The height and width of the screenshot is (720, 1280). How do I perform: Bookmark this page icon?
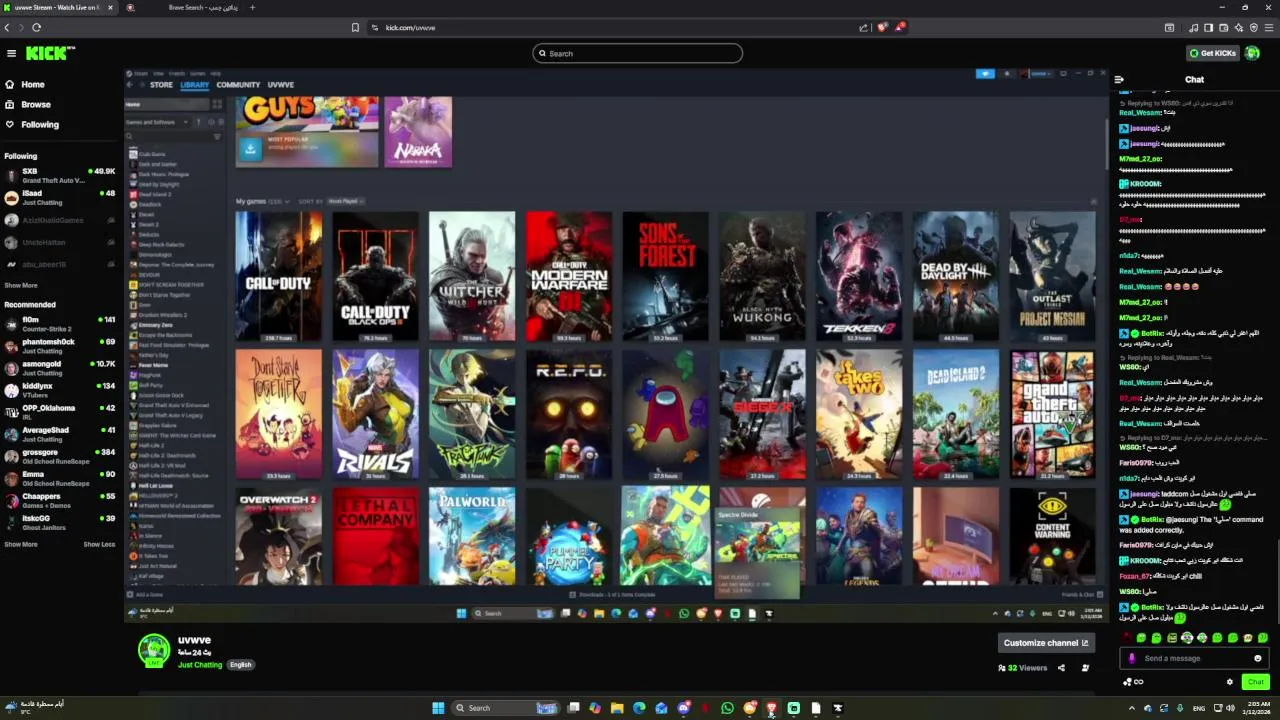coord(355,28)
